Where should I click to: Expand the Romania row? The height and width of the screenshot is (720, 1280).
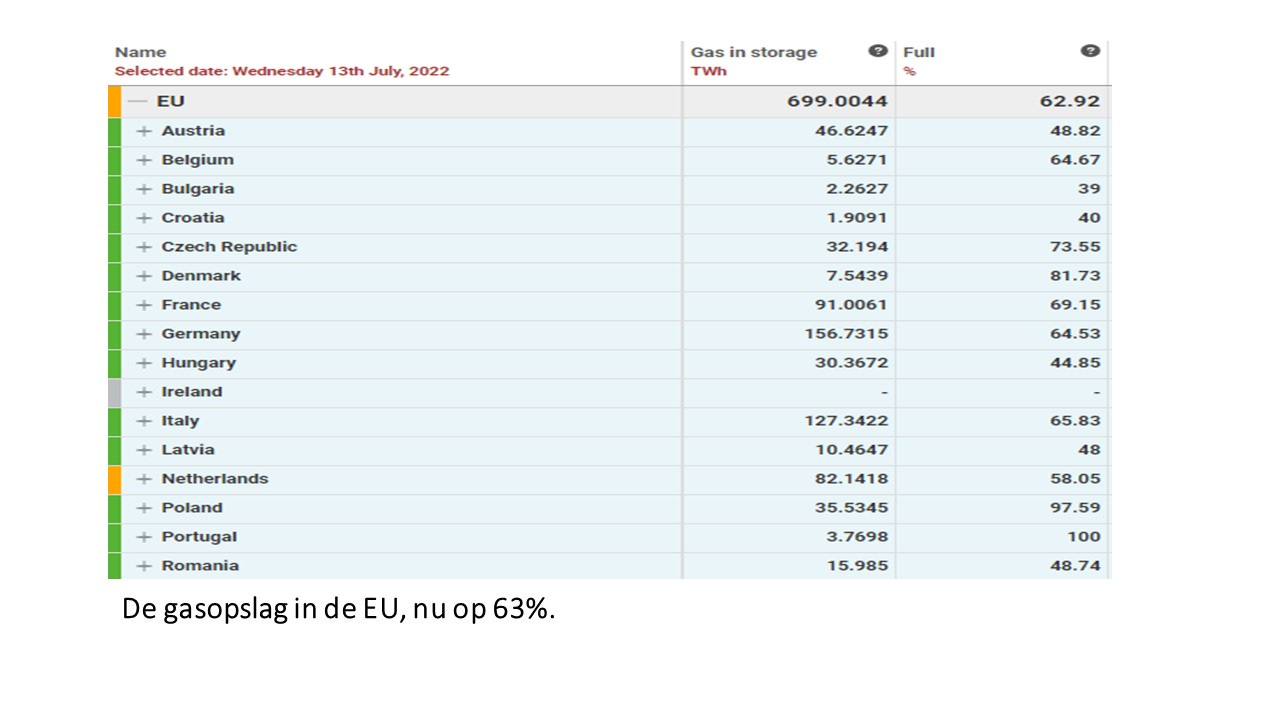point(144,566)
